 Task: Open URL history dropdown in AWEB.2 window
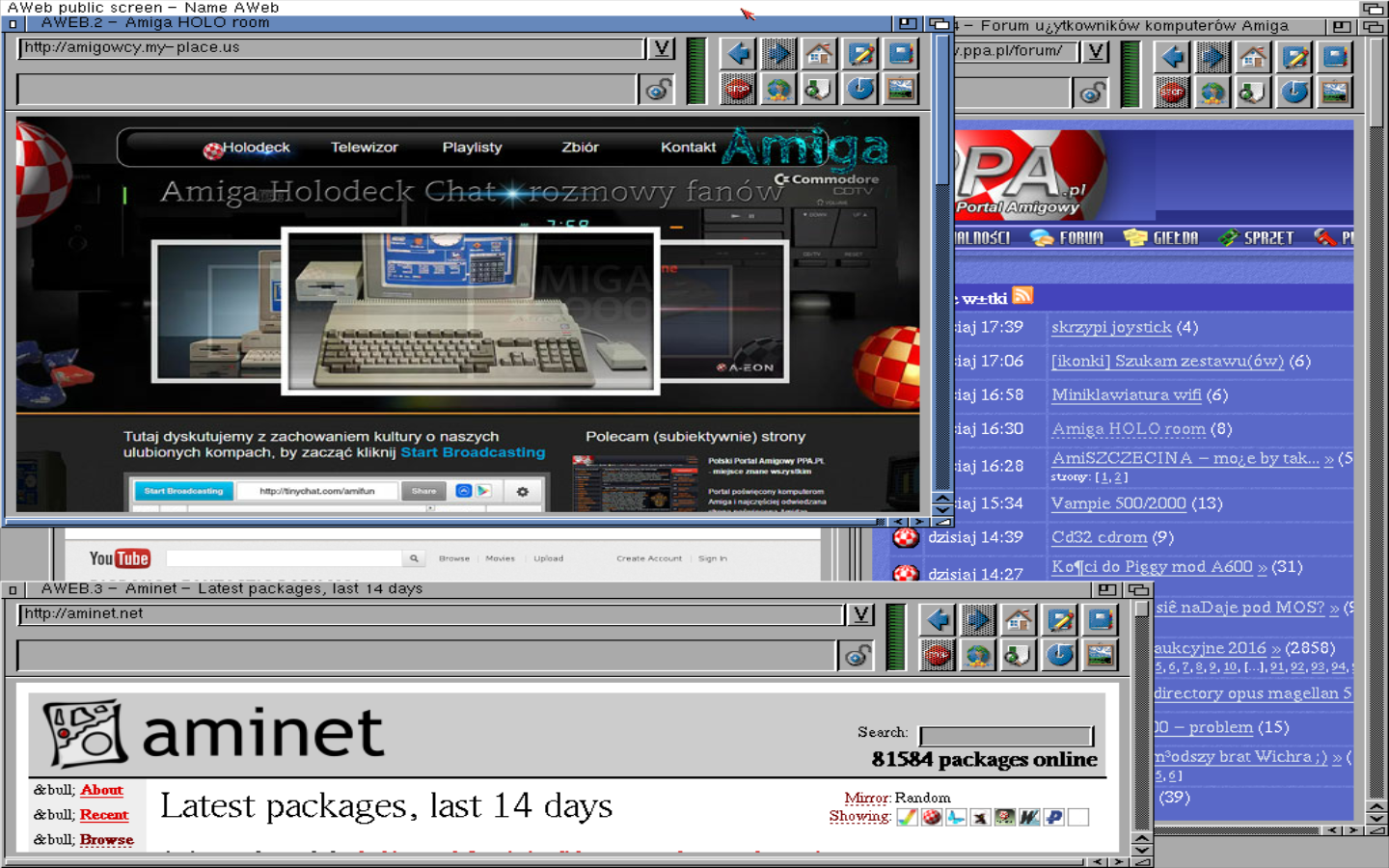coord(661,48)
